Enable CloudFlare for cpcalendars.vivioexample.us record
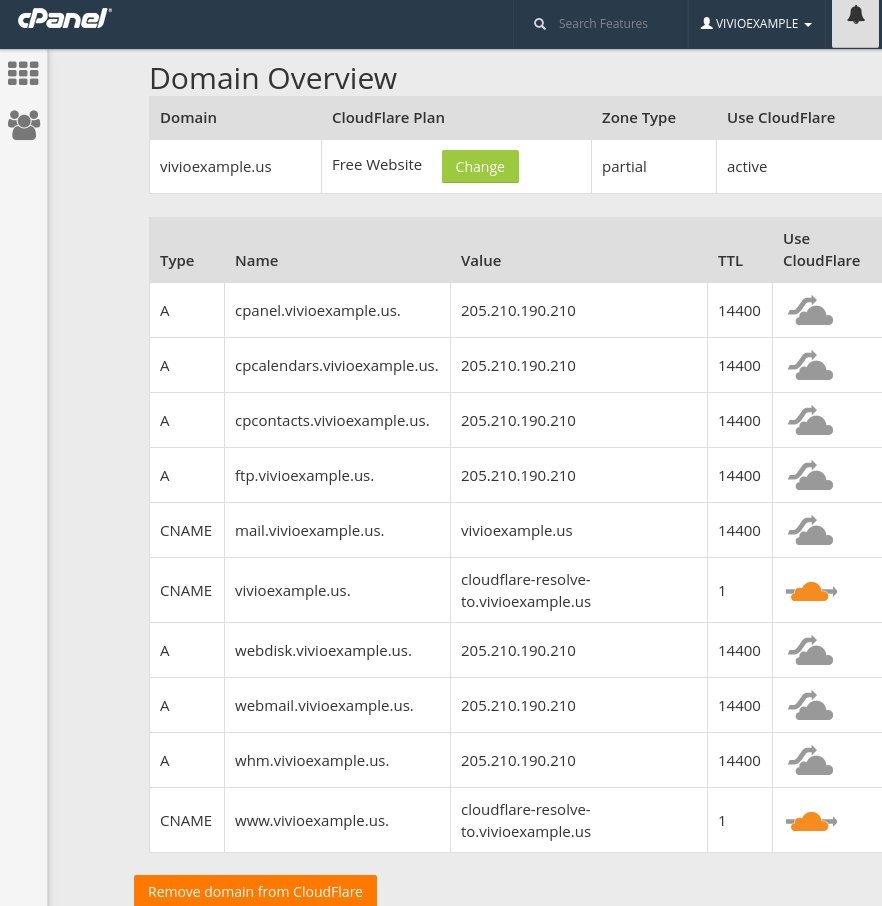 tap(810, 366)
